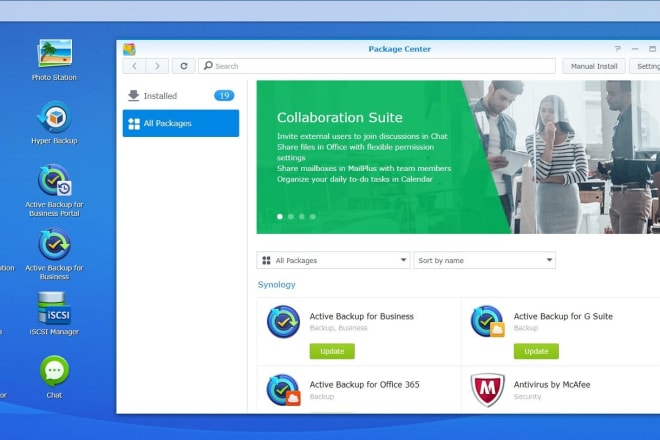Open the Sort by name dropdown
Viewport: 660px width, 440px height.
(484, 260)
